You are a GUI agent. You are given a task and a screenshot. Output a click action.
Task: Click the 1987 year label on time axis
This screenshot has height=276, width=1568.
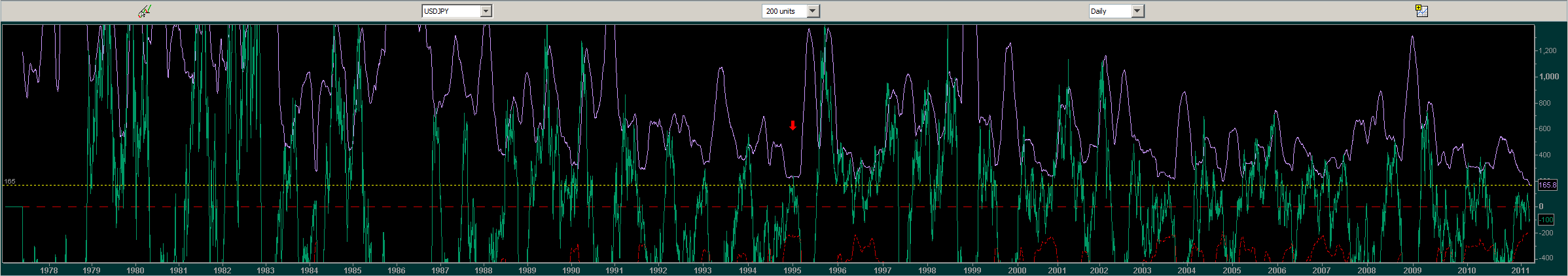point(440,270)
